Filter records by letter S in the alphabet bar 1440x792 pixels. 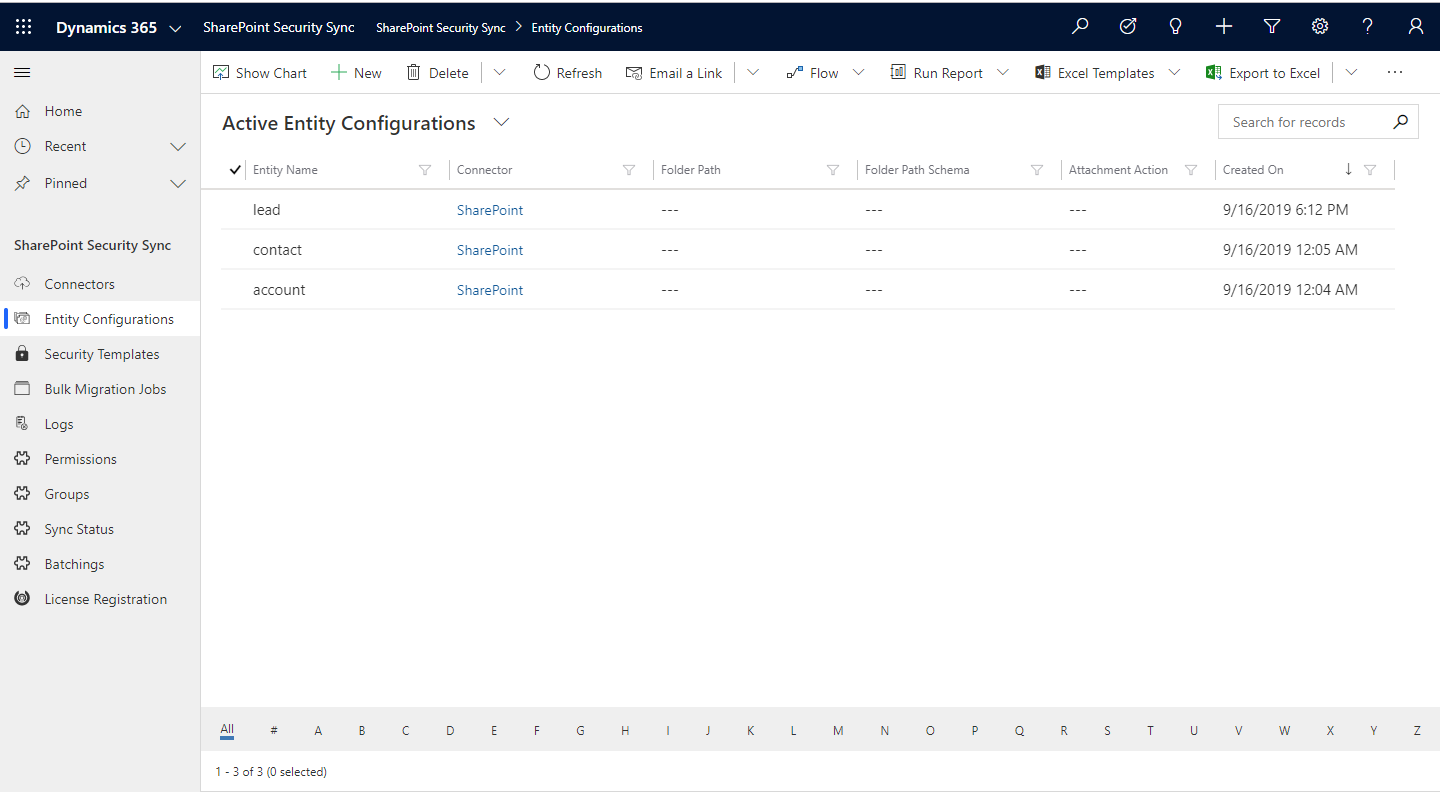[1107, 731]
